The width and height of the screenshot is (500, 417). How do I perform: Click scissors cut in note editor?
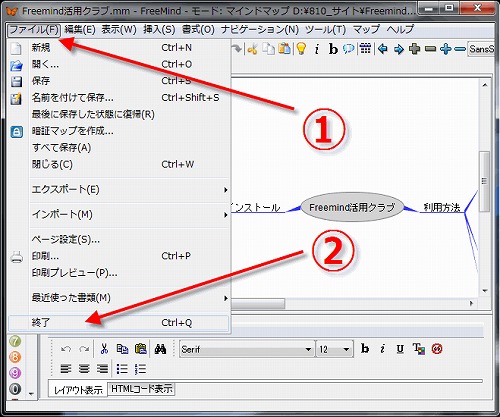(x=104, y=349)
